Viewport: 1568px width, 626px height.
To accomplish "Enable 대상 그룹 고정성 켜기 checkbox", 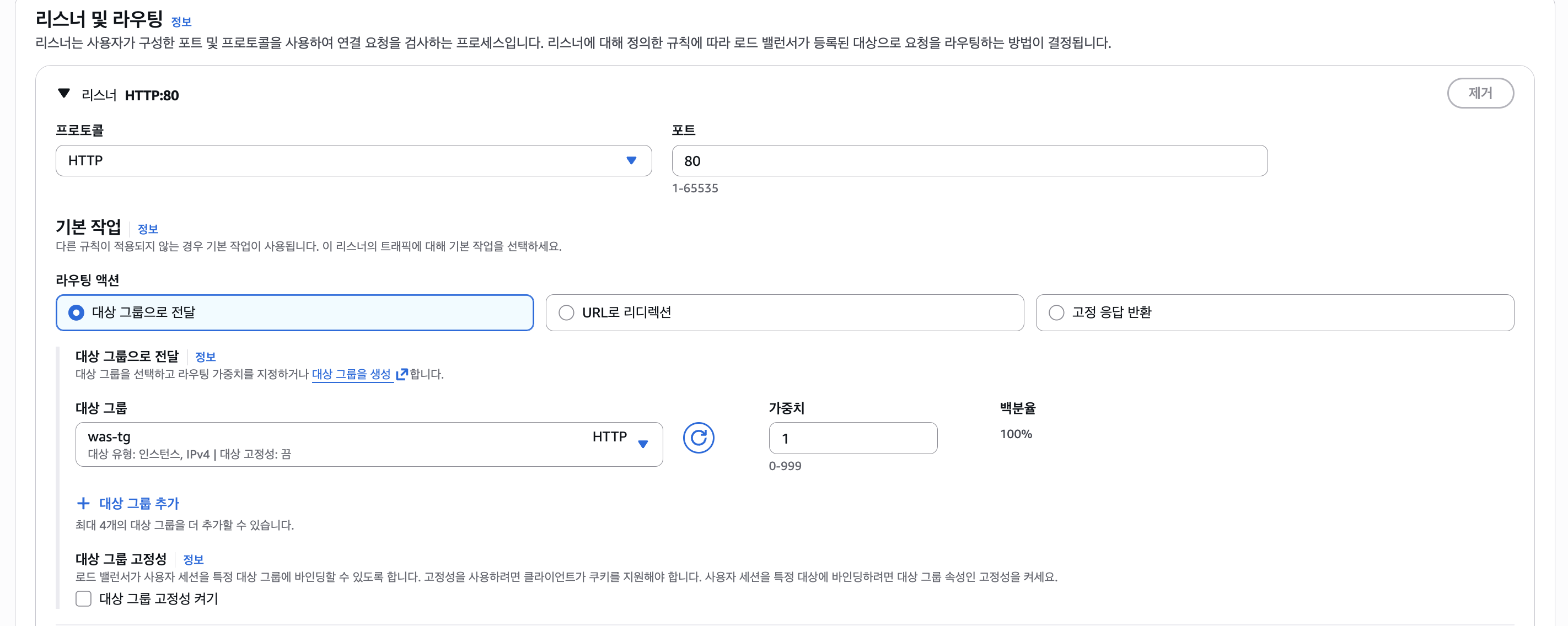I will click(83, 598).
